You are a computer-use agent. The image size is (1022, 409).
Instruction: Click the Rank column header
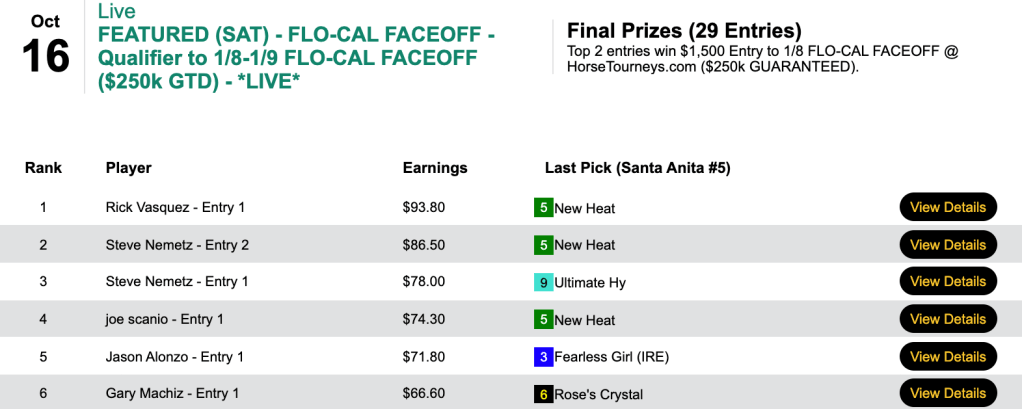(x=43, y=168)
